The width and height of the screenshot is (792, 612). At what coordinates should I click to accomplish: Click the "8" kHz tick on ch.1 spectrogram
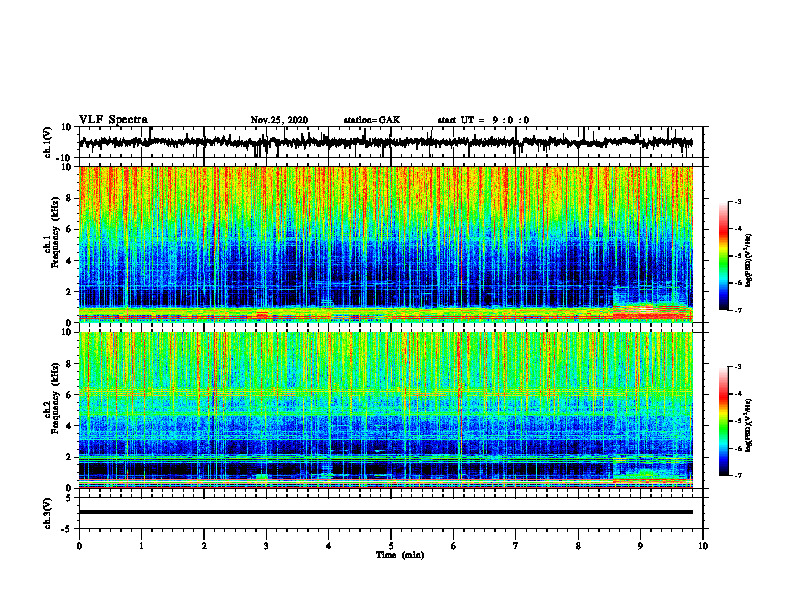(x=69, y=198)
